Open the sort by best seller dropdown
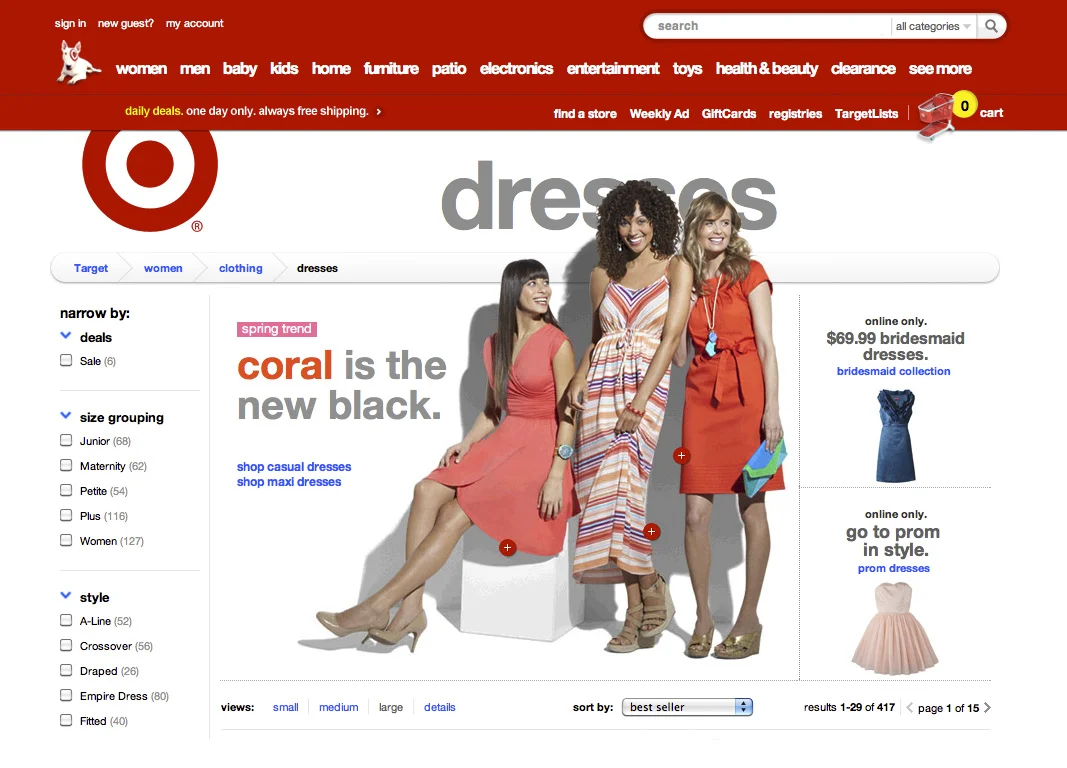Viewport: 1067px width, 768px height. coord(687,707)
